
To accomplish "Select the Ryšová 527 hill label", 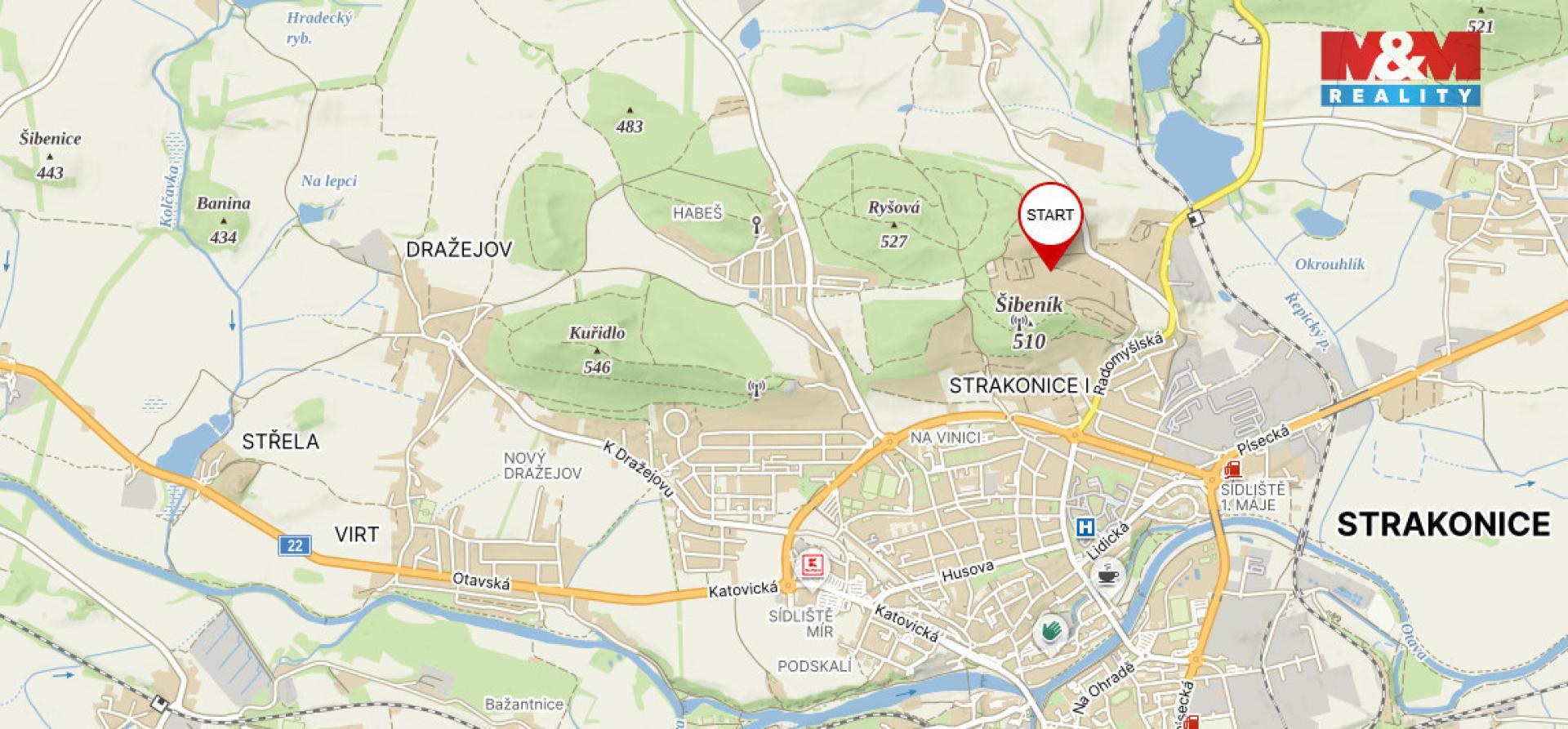I will point(893,224).
